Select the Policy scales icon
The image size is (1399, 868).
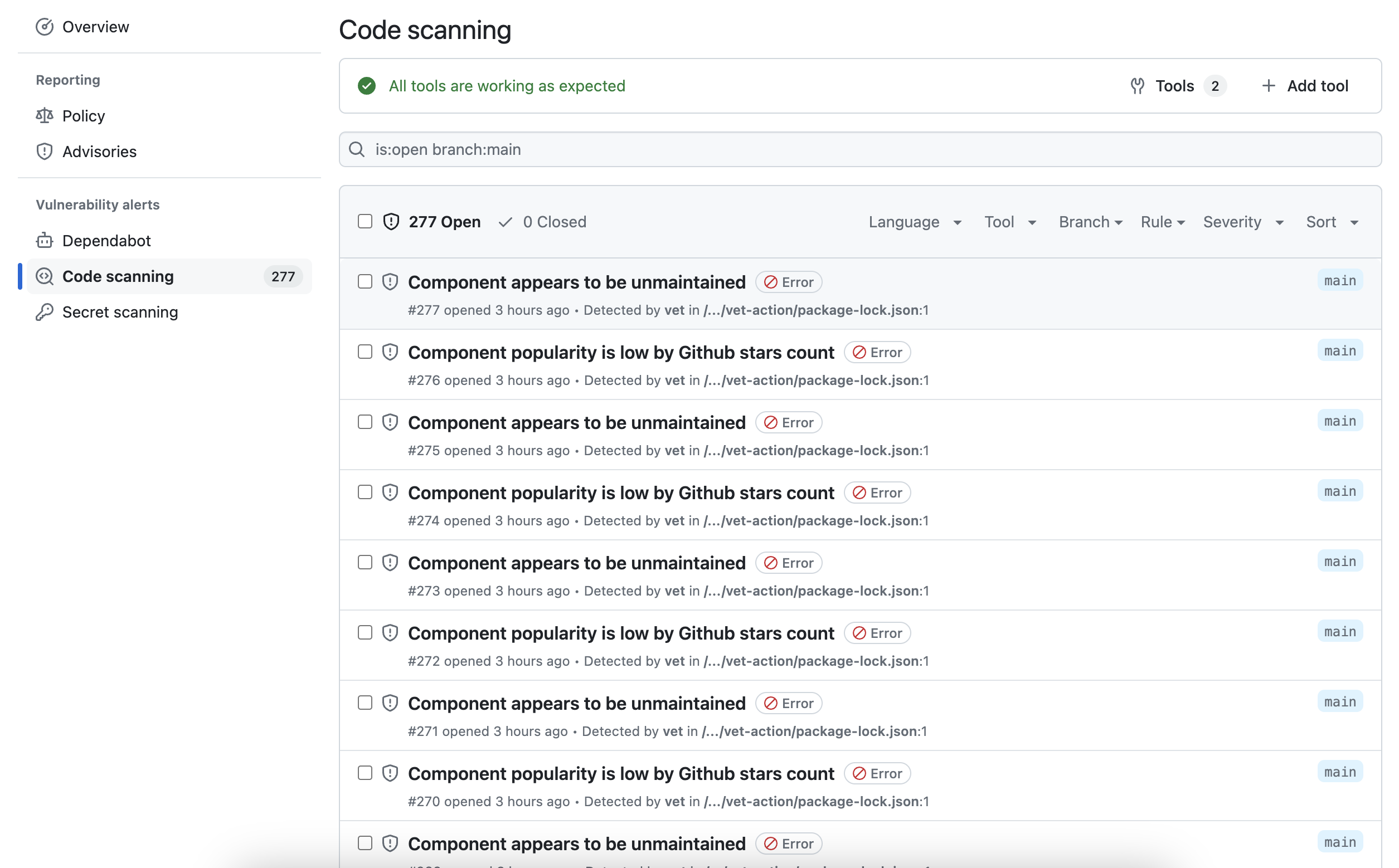click(x=45, y=115)
